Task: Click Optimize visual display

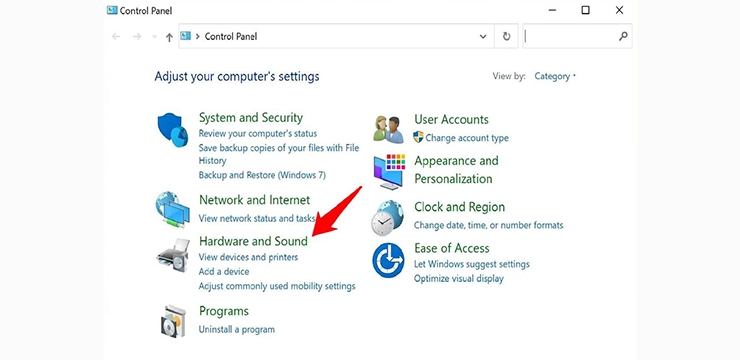Action: [459, 279]
